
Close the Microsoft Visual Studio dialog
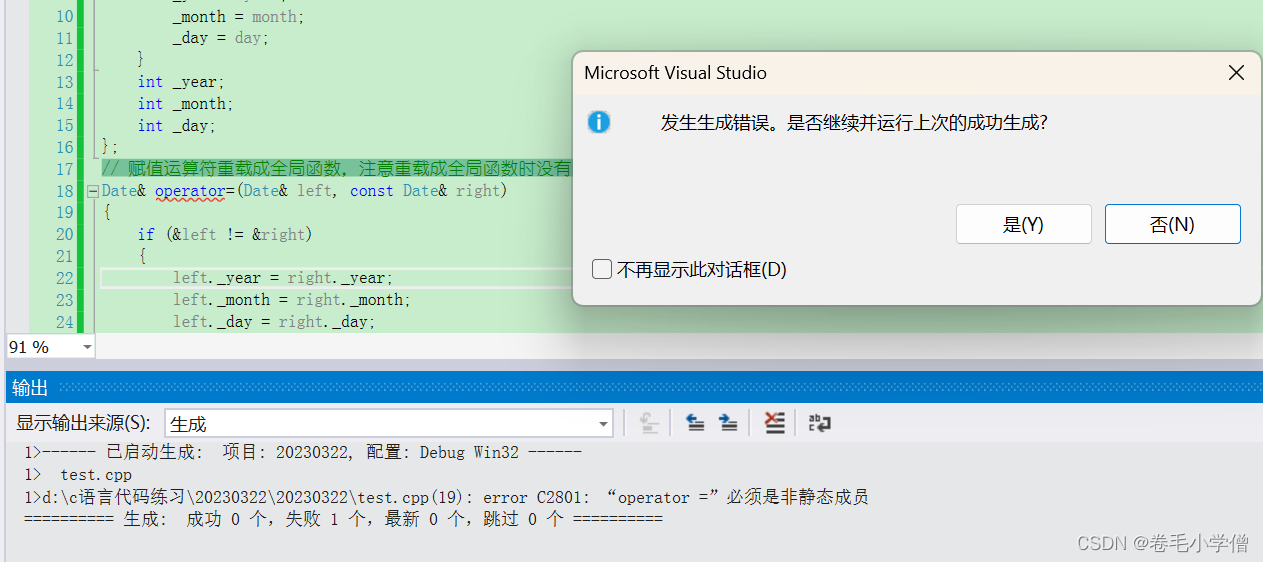(x=1236, y=73)
